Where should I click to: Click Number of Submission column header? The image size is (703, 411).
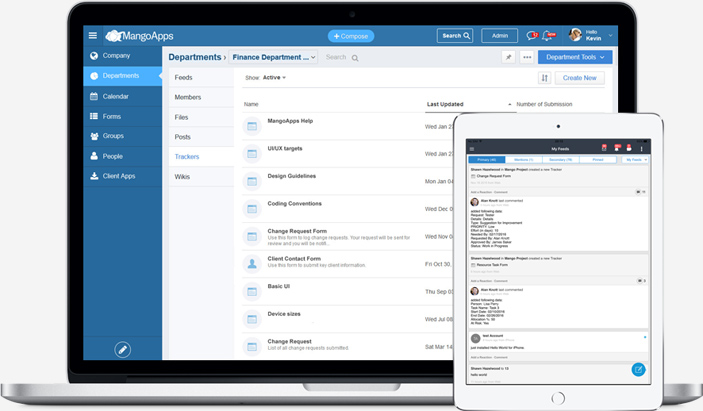coord(544,104)
